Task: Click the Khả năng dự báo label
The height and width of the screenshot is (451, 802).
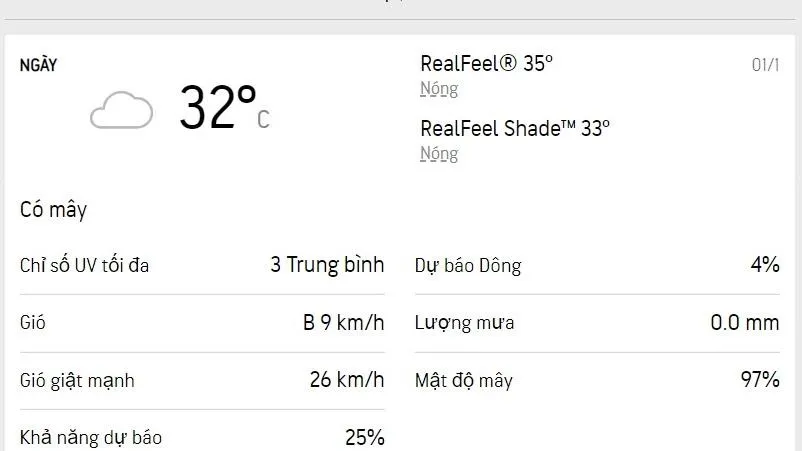Action: (91, 438)
